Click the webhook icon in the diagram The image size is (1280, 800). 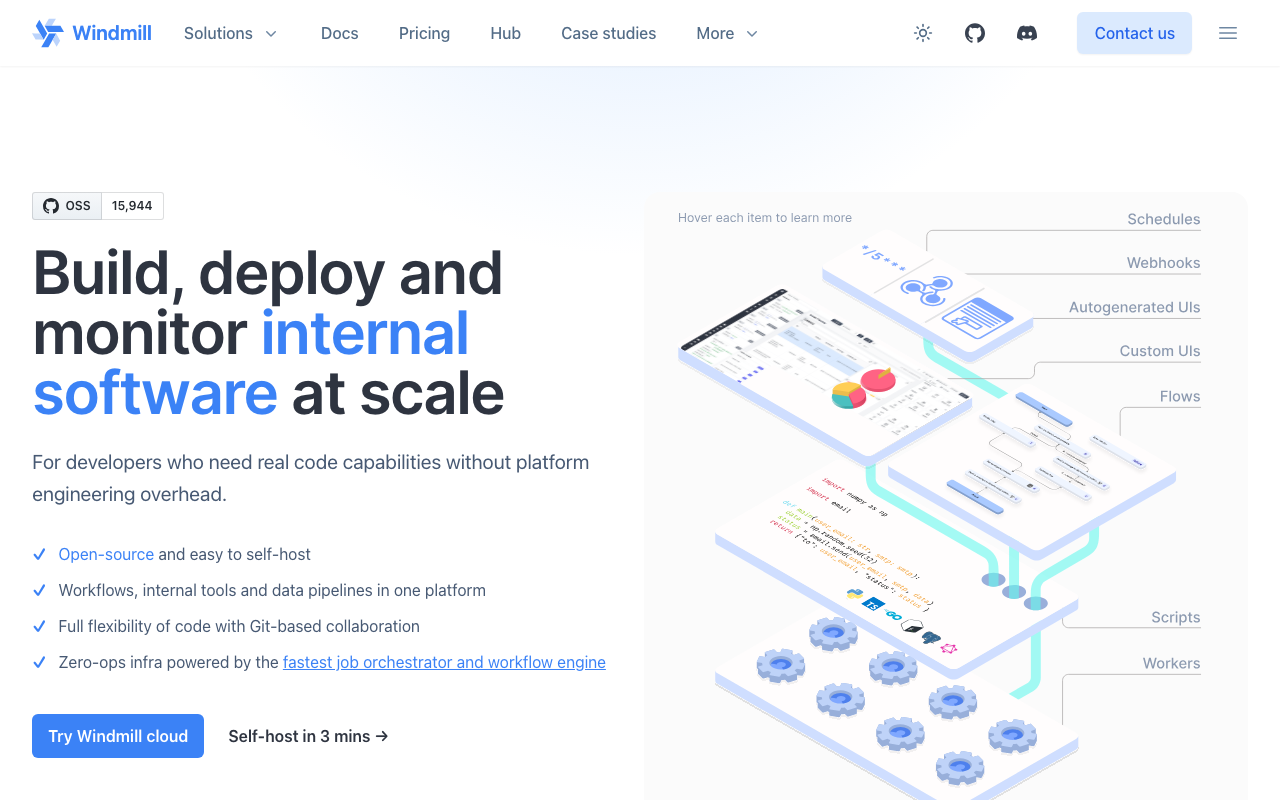pos(923,291)
